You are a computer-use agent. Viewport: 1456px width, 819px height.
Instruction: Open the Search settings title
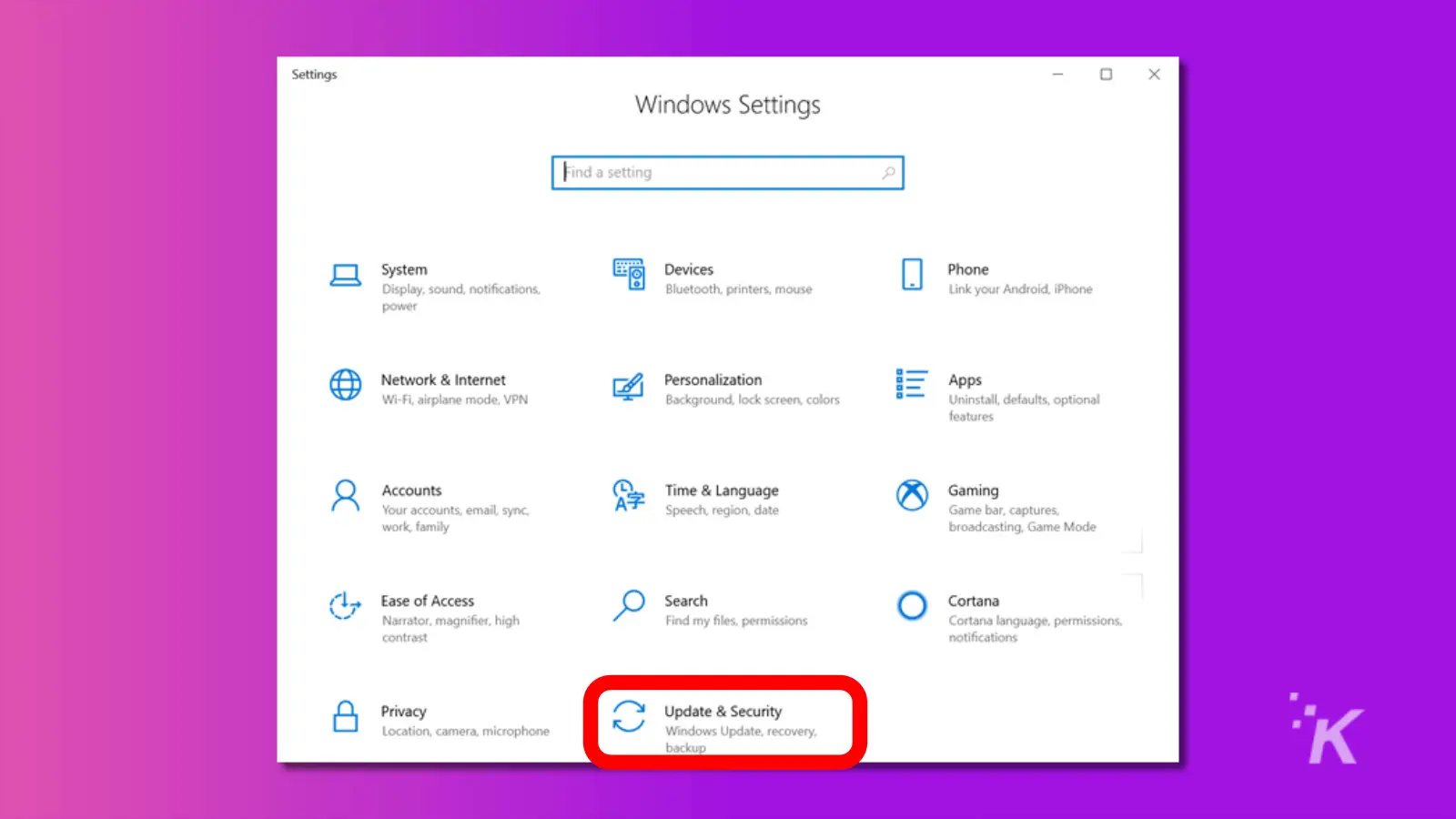[x=686, y=601]
